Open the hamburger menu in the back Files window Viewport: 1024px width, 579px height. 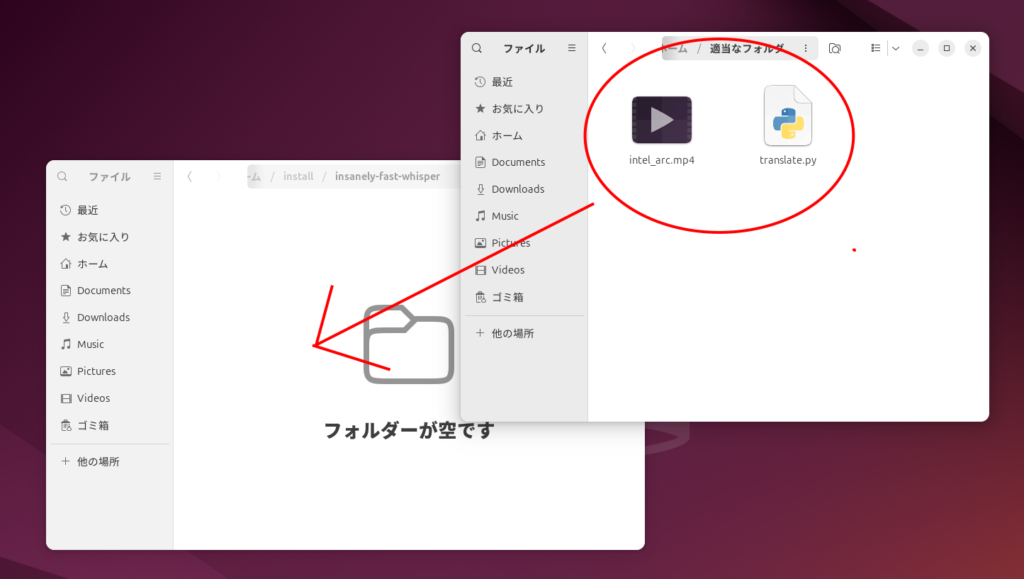pos(157,177)
